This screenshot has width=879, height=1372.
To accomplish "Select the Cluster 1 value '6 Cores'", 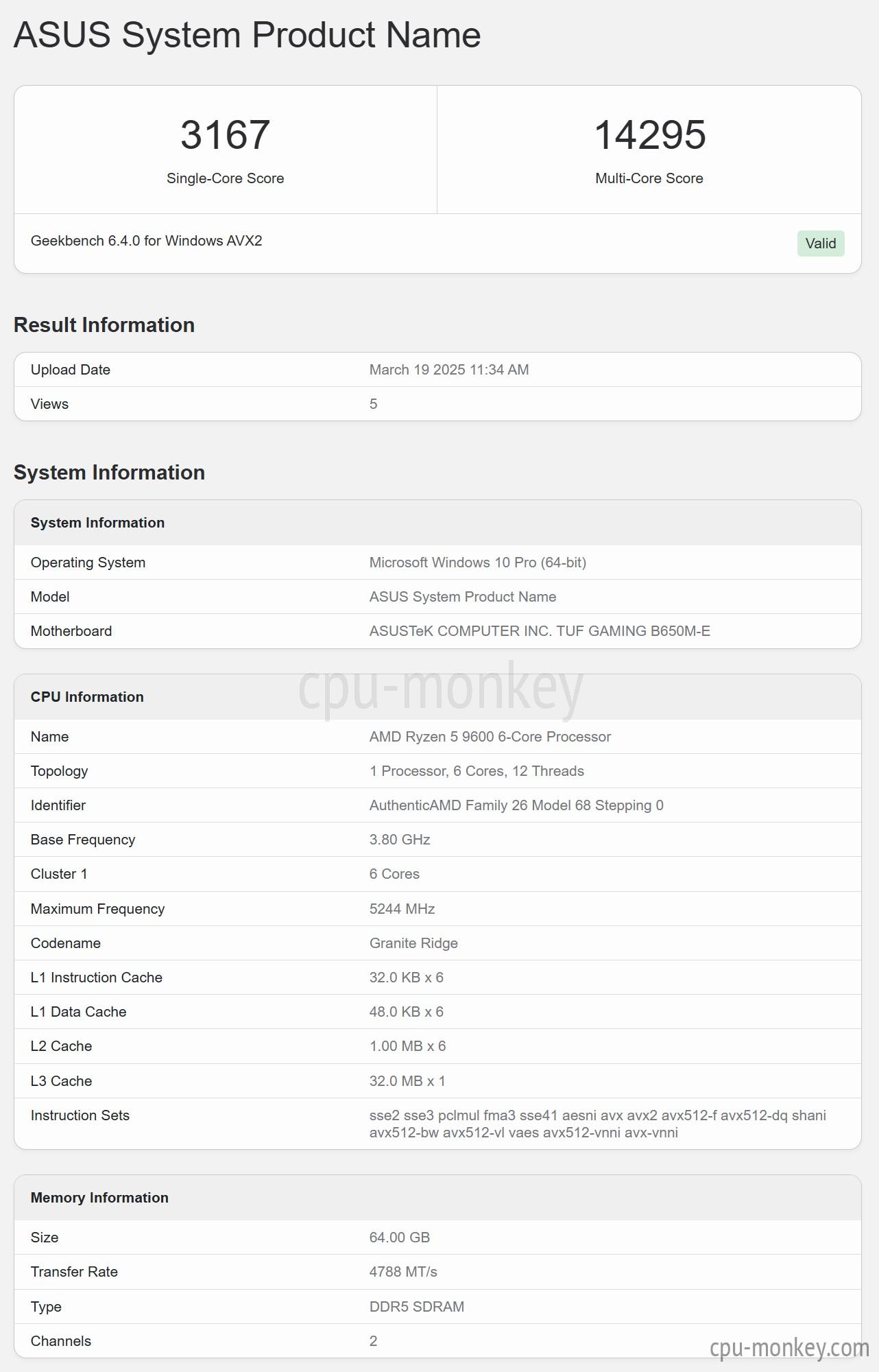I will [394, 874].
